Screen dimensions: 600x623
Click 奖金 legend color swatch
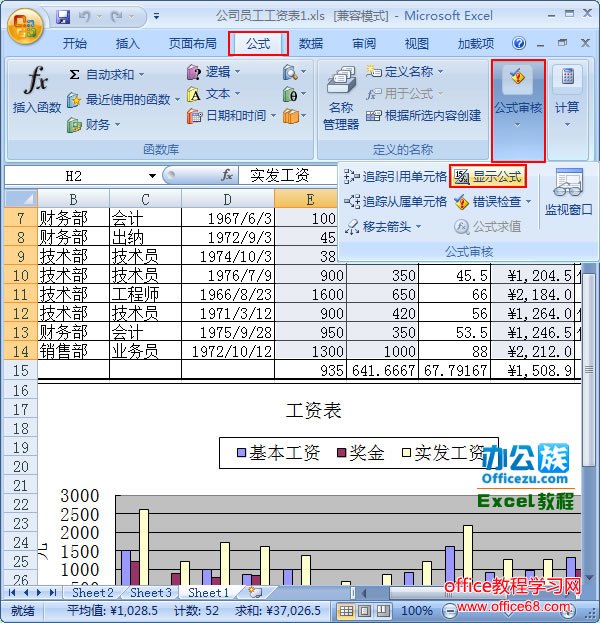(x=342, y=453)
